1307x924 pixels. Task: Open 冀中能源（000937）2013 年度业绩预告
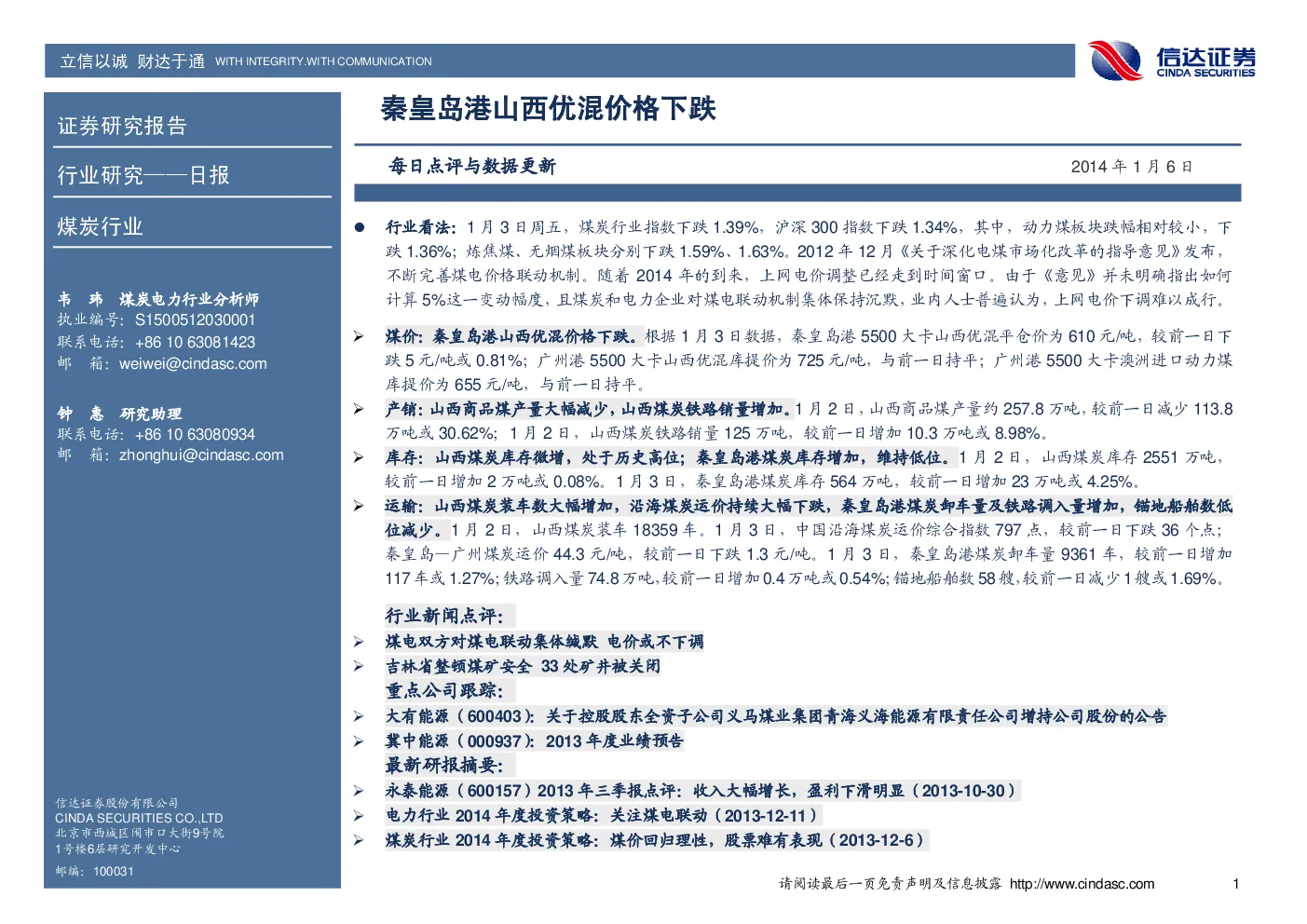click(535, 741)
